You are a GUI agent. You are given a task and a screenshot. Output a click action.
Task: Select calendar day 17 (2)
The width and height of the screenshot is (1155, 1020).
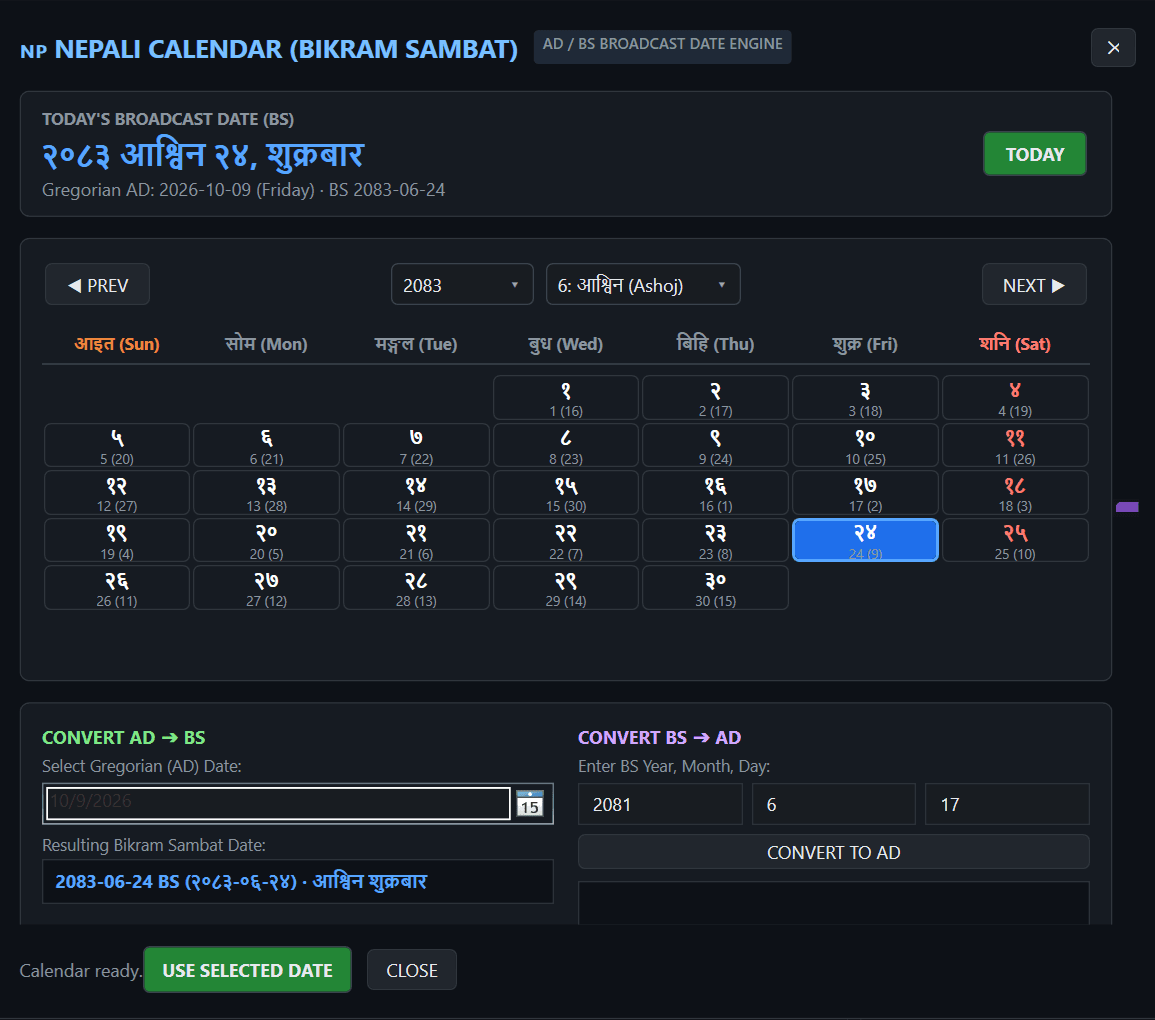coord(866,493)
